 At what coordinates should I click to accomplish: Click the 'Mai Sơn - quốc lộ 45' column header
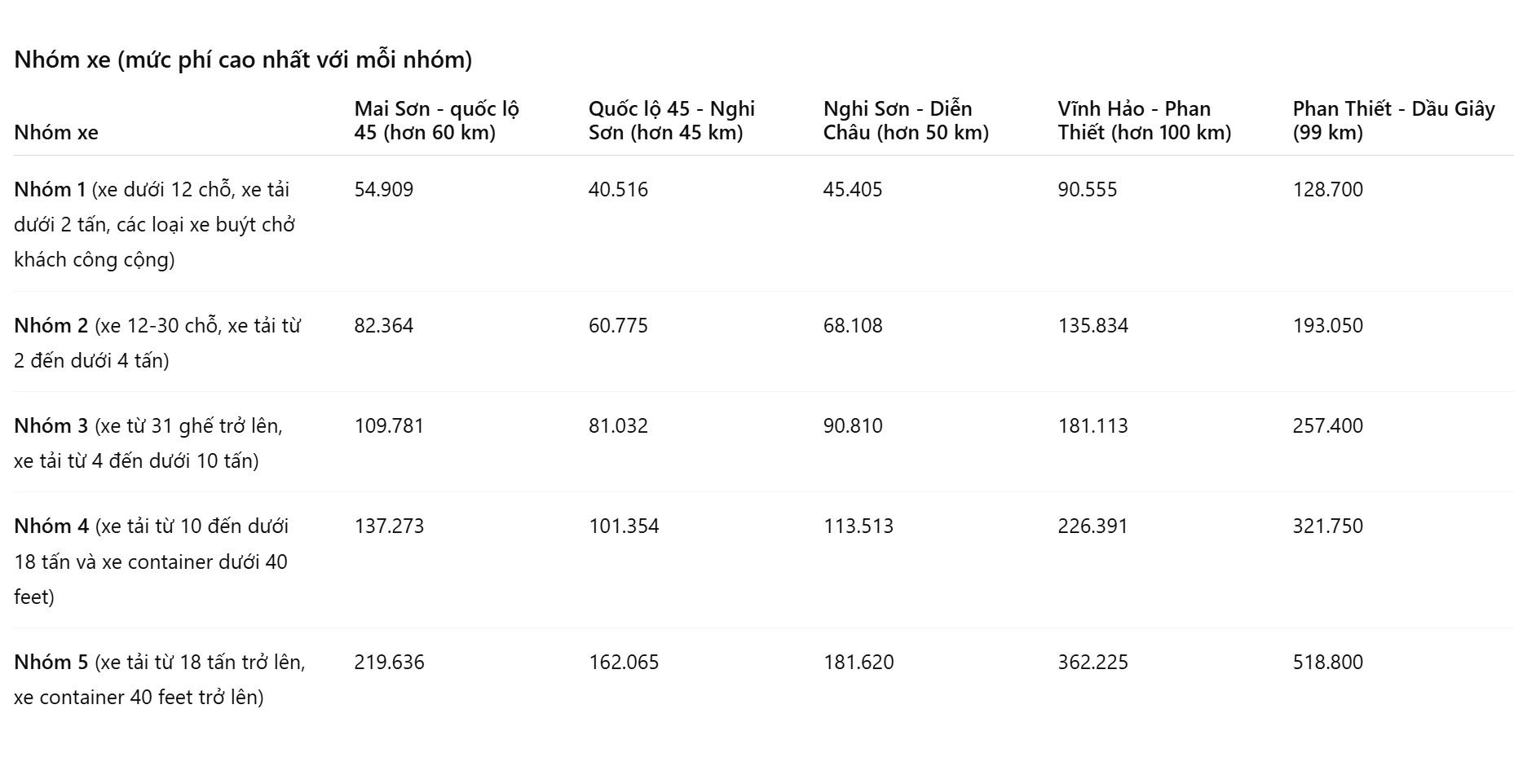(437, 121)
